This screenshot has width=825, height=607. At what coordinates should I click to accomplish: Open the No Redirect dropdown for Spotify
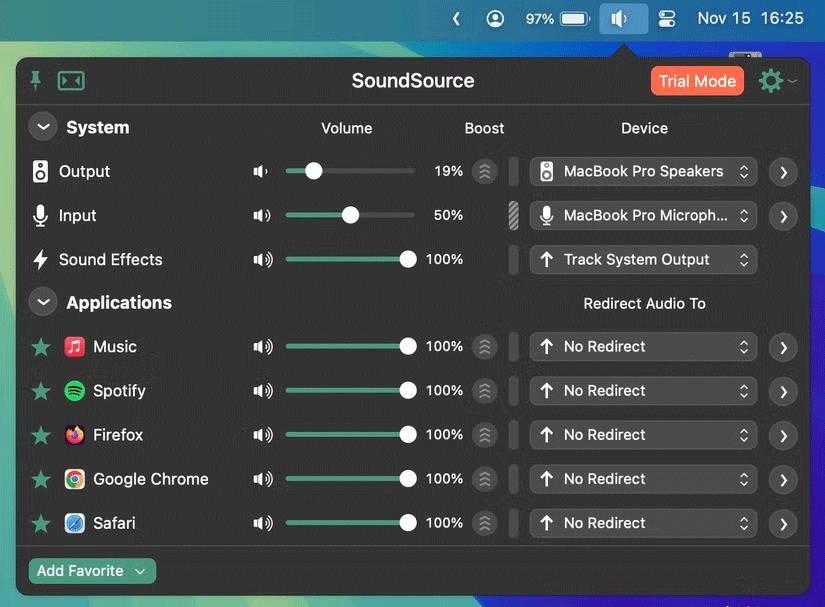(x=642, y=391)
